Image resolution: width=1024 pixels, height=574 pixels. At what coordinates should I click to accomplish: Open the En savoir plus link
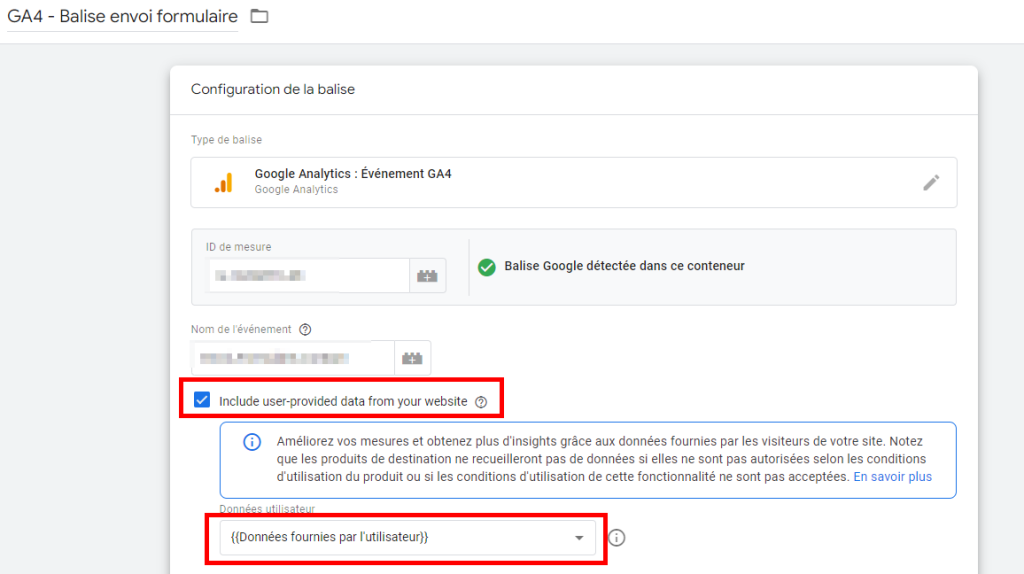(892, 477)
